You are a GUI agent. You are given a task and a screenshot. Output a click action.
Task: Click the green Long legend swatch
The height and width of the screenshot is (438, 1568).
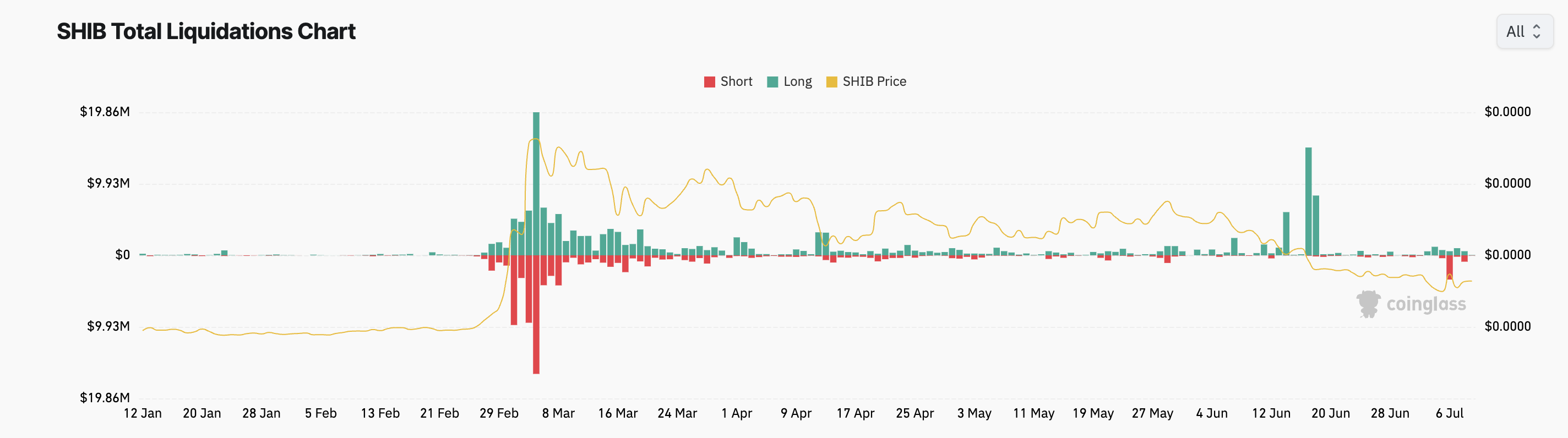772,82
